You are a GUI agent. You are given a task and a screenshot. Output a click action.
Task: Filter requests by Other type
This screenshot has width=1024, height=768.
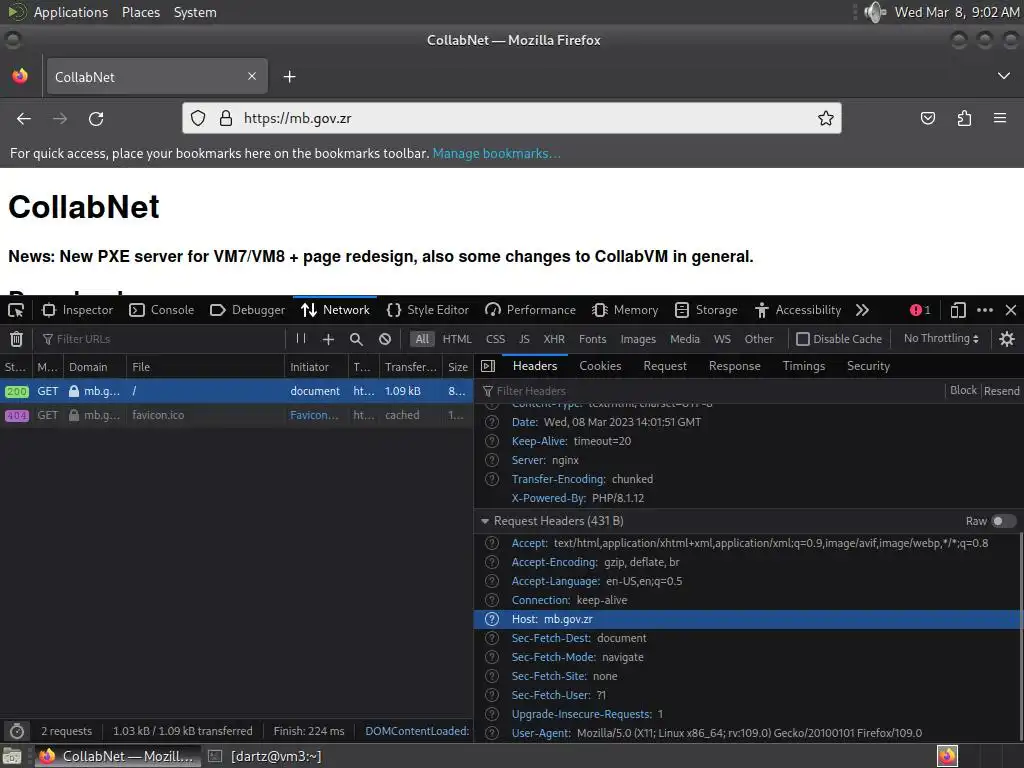(759, 339)
